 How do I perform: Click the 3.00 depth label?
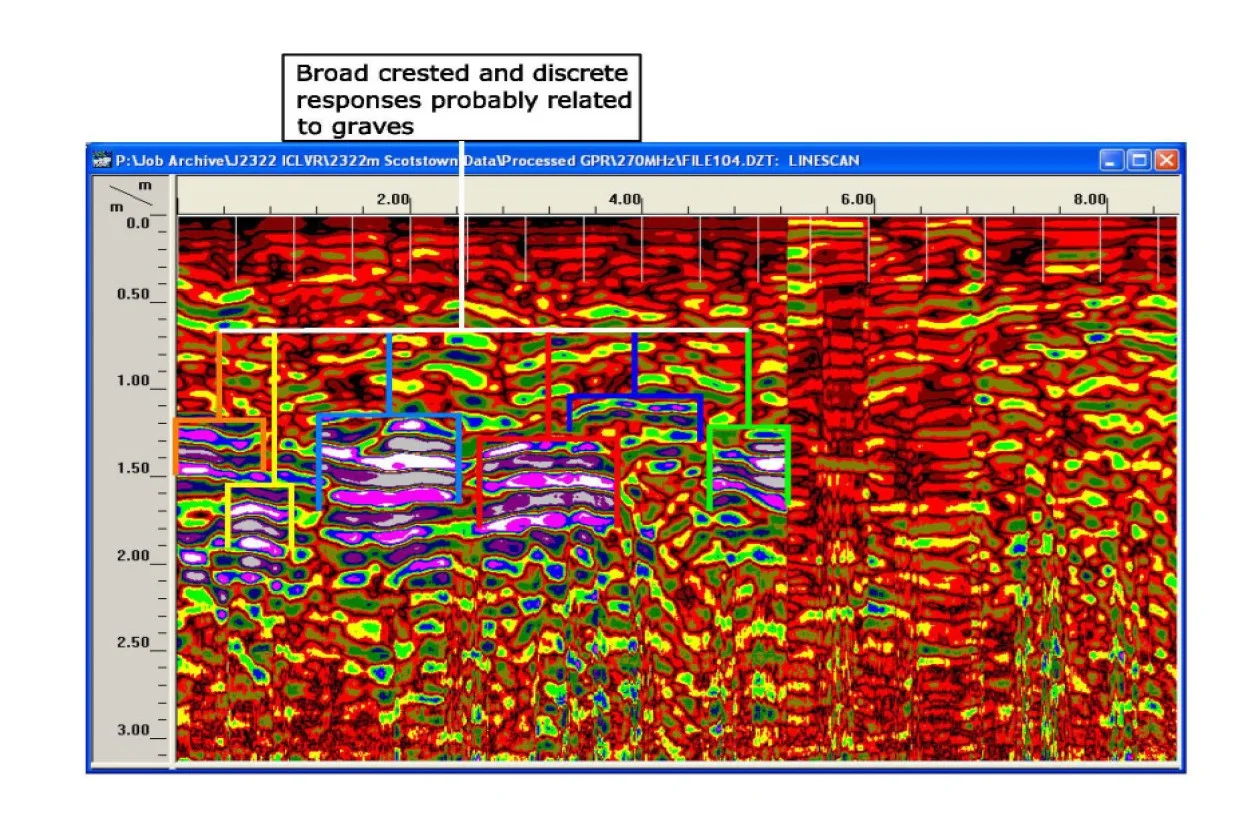click(135, 730)
